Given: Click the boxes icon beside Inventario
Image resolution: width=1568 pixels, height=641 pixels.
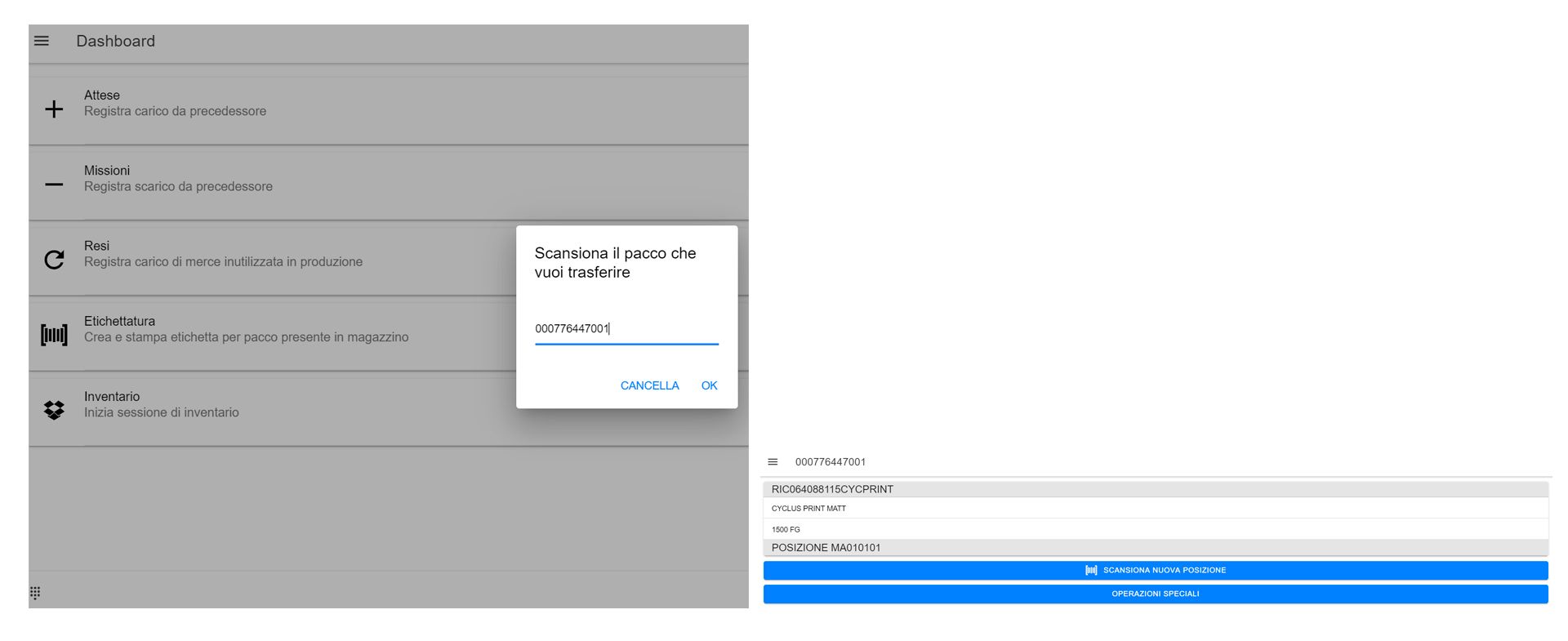Looking at the screenshot, I should pyautogui.click(x=54, y=410).
